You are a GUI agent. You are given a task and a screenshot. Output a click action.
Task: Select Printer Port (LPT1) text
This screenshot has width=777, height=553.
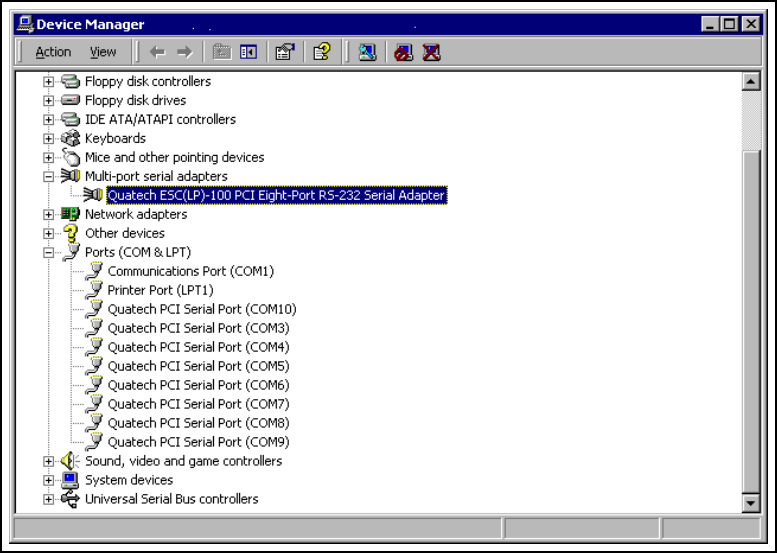pos(161,290)
